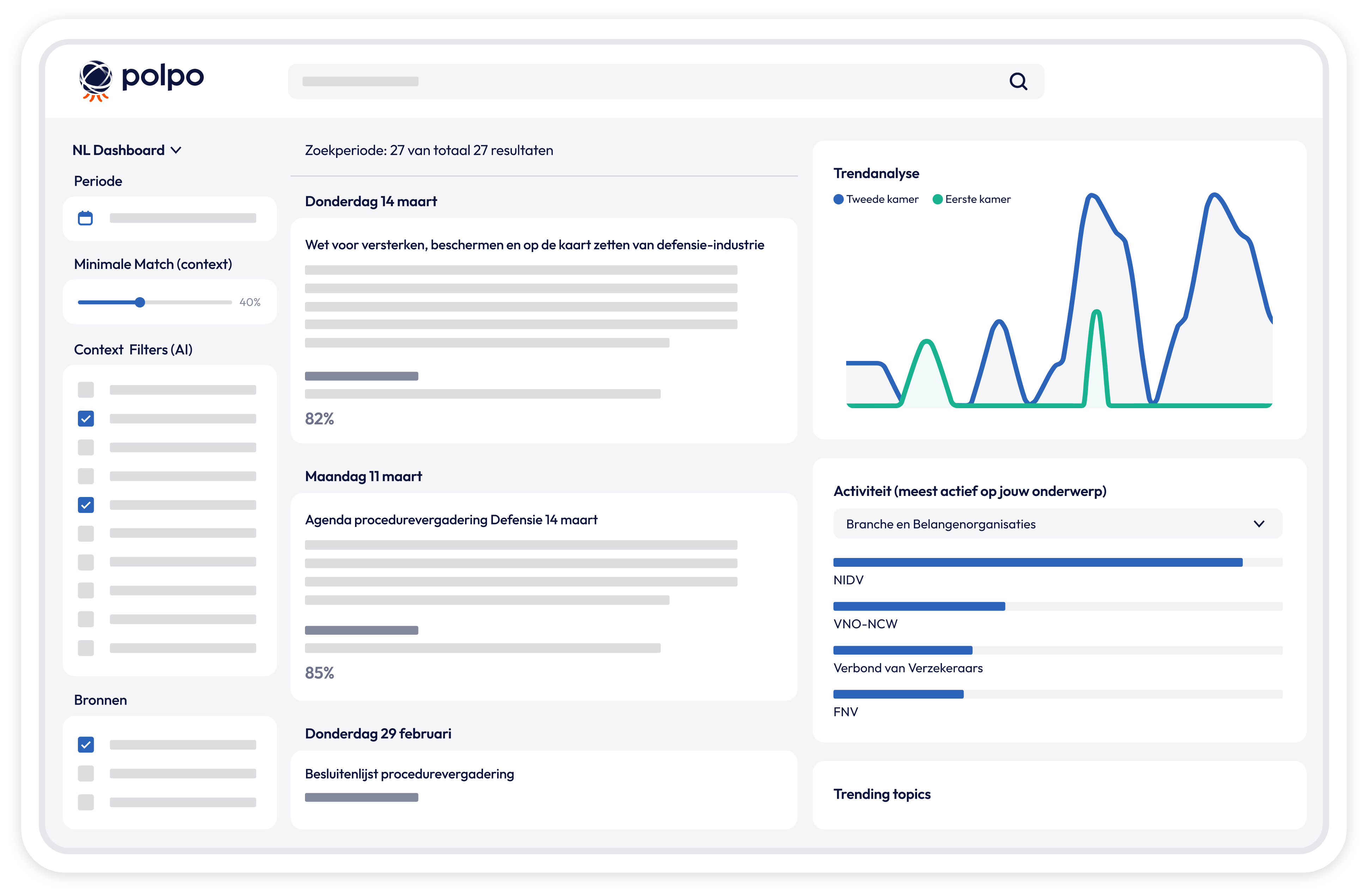Click the Periode date range field
This screenshot has width=1368, height=896.
point(183,219)
